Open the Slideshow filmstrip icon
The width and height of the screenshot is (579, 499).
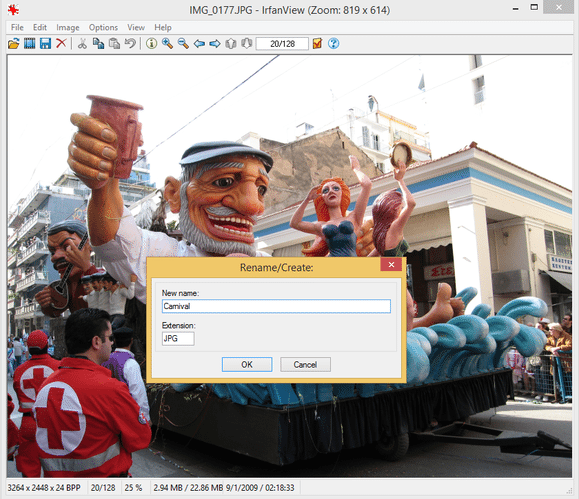[30, 44]
